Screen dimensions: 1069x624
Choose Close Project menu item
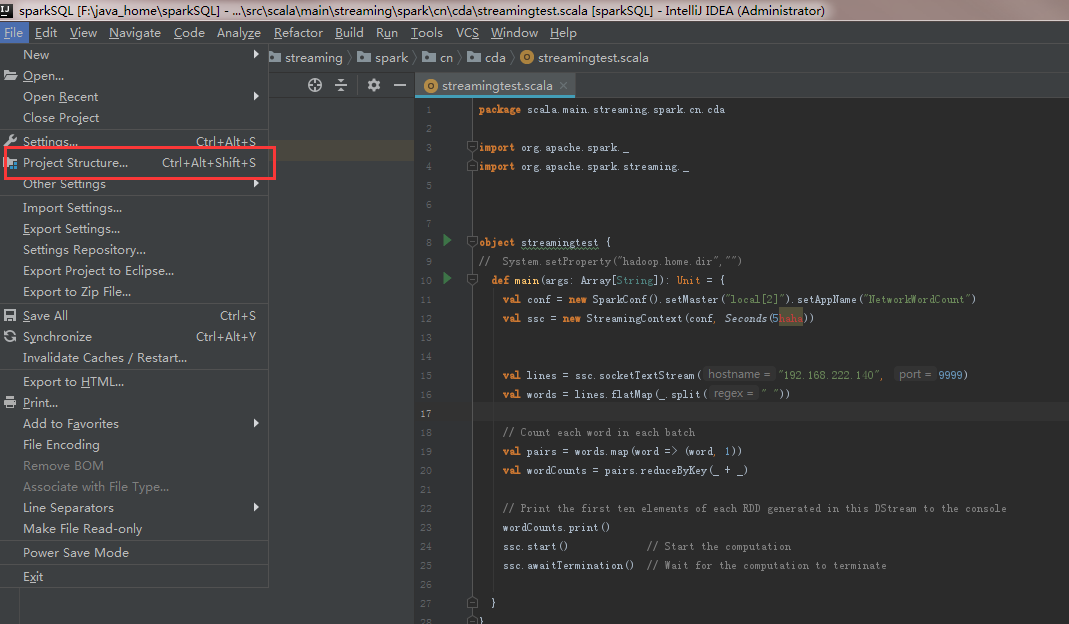(134, 118)
